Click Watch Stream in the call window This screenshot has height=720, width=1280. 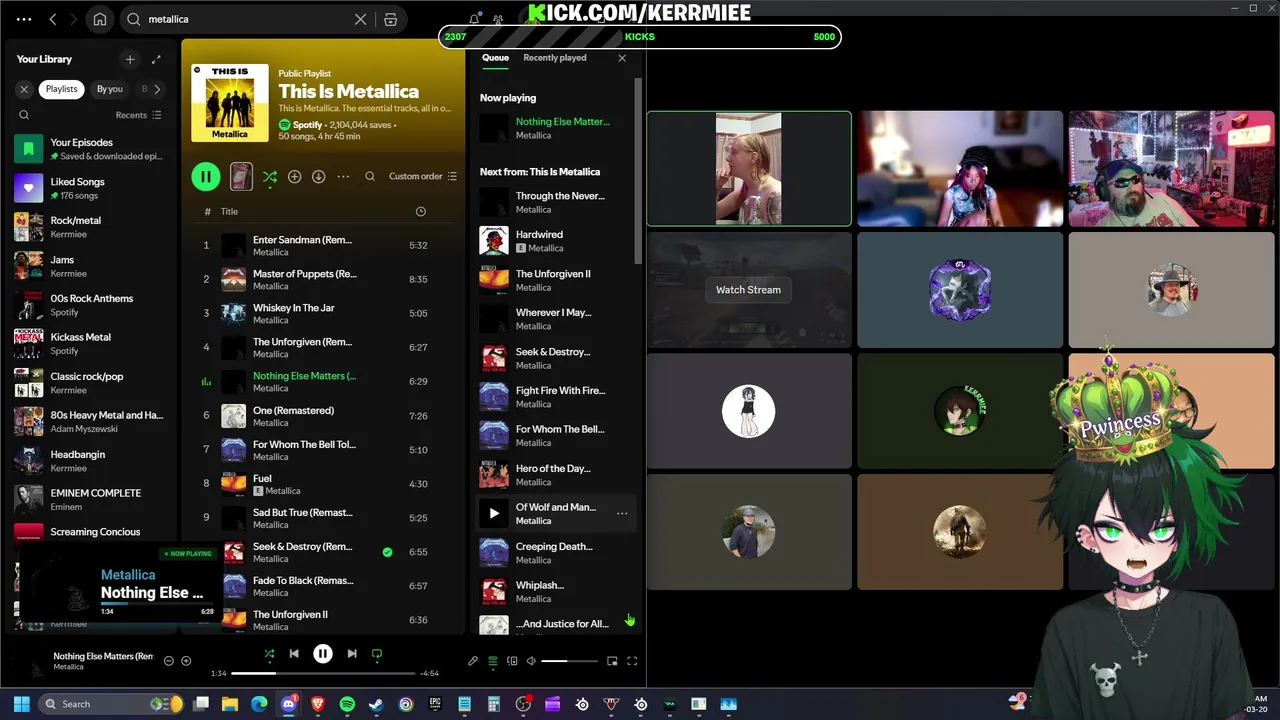[x=748, y=290]
